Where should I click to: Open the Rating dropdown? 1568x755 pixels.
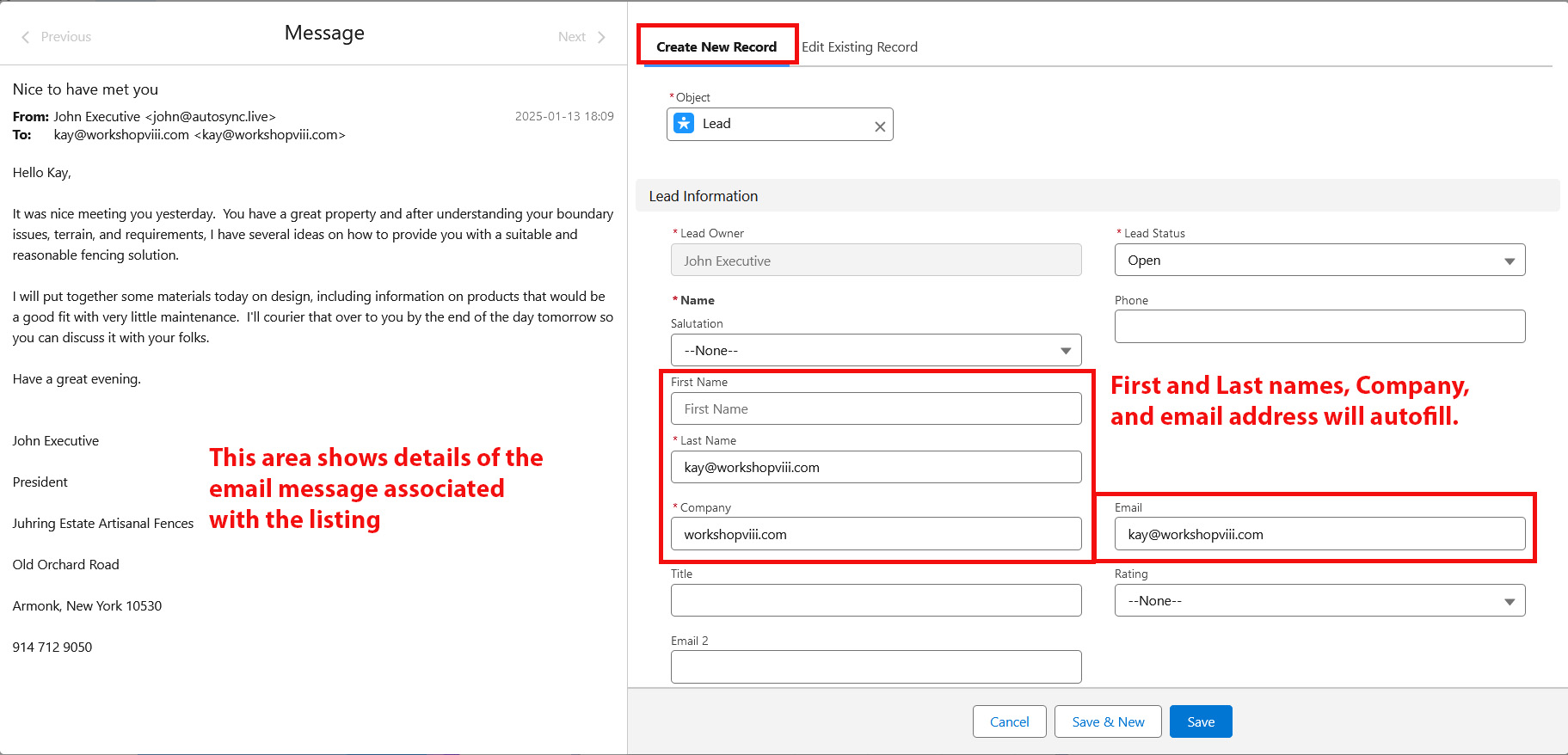1319,601
